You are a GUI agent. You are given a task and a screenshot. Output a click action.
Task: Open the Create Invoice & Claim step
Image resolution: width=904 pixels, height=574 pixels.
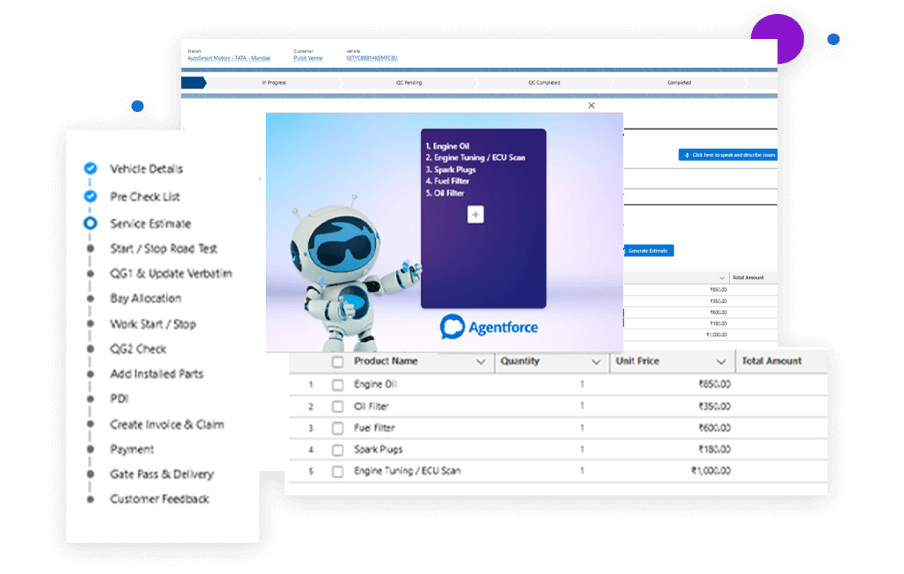click(x=167, y=424)
